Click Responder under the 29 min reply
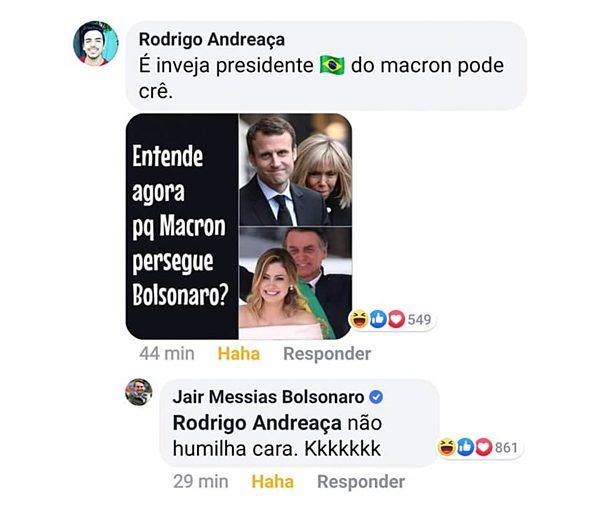Screen dimensions: 600x521 (361, 481)
